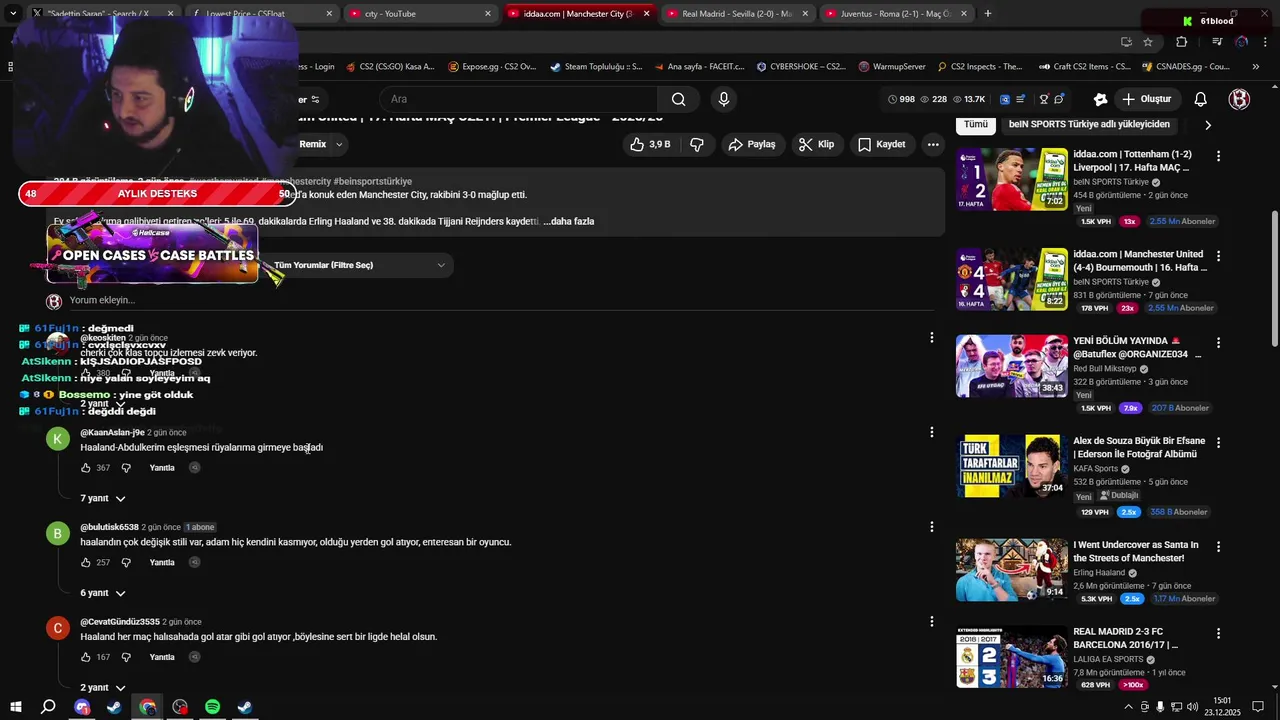Reply with Yanıtla on KaanAslan-j9e comment
This screenshot has height=720, width=1280.
tap(162, 468)
